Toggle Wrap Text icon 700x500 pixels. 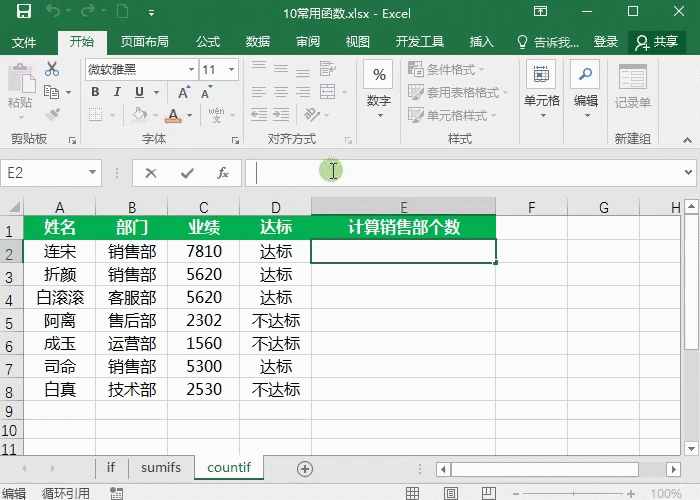[328, 69]
